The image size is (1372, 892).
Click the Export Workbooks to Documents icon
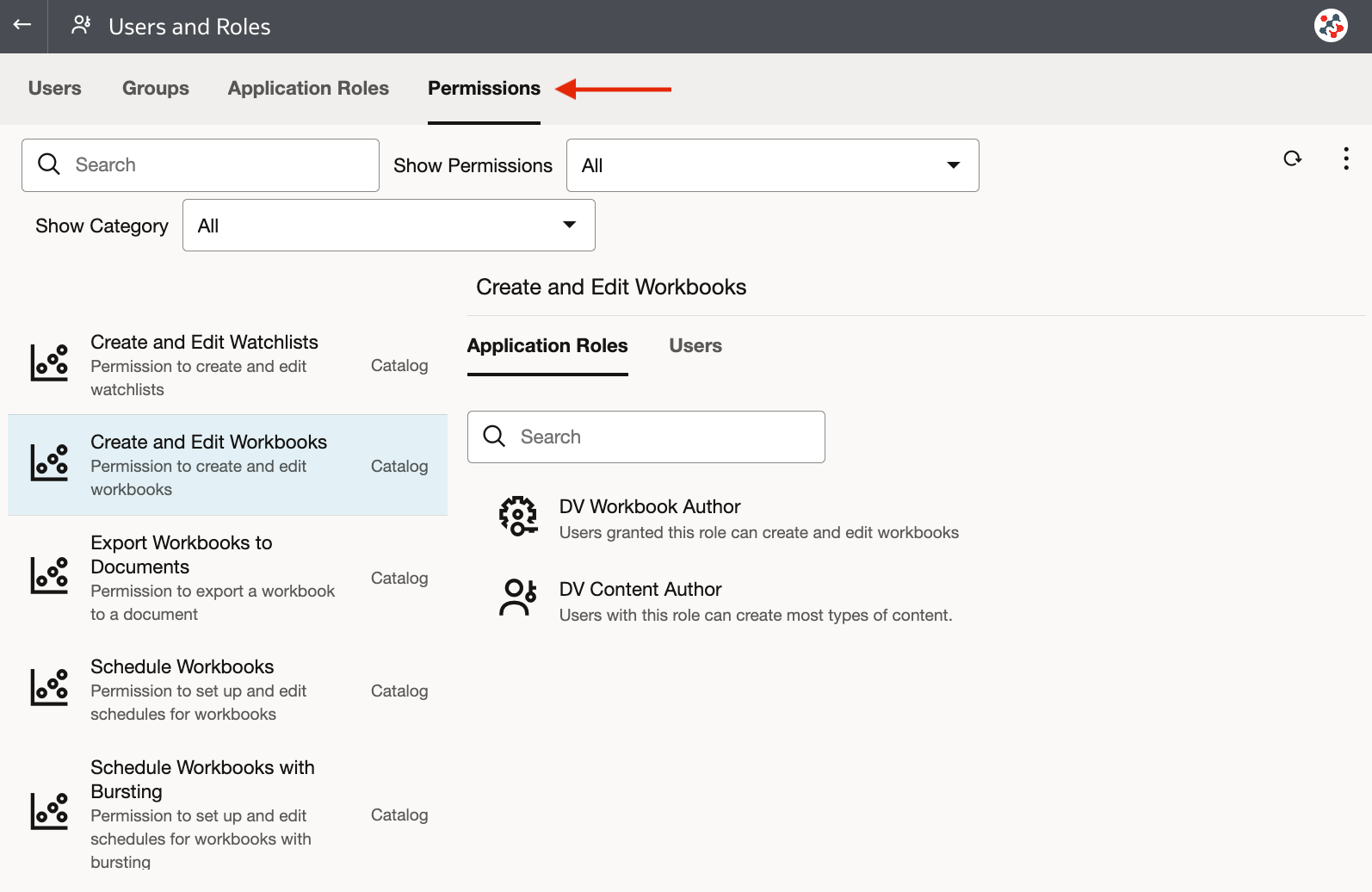pos(49,576)
